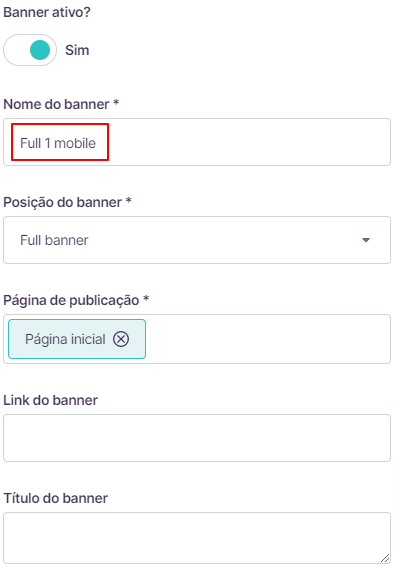Viewport: 395px width, 566px height.
Task: Click the Link do banner input field
Action: click(197, 438)
